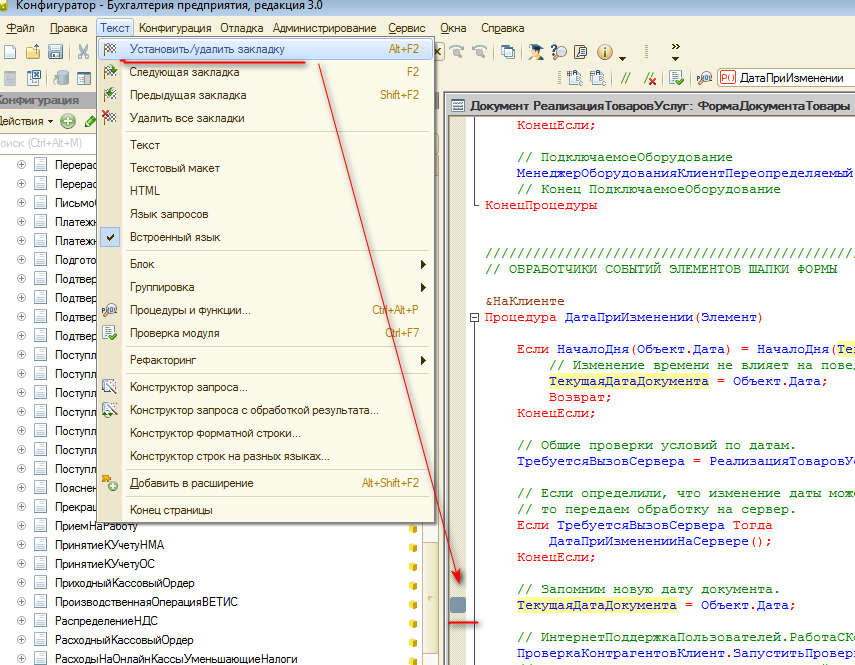Click End of page (Конец страницы) item
The width and height of the screenshot is (855, 665).
point(170,510)
